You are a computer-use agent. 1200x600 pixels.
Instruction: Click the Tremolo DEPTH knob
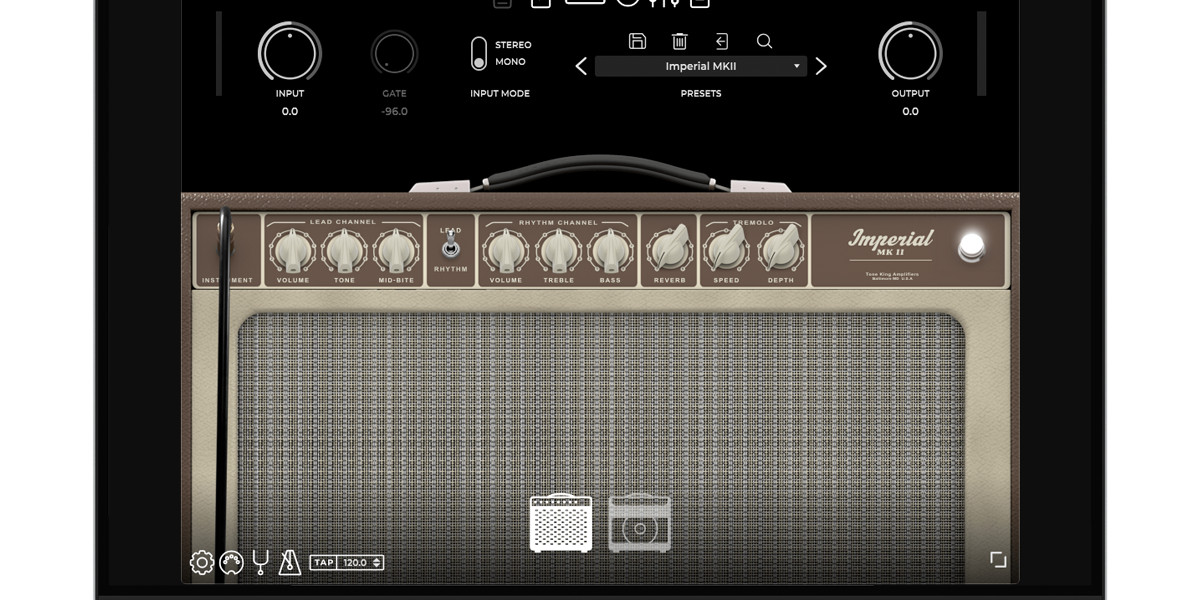click(781, 248)
